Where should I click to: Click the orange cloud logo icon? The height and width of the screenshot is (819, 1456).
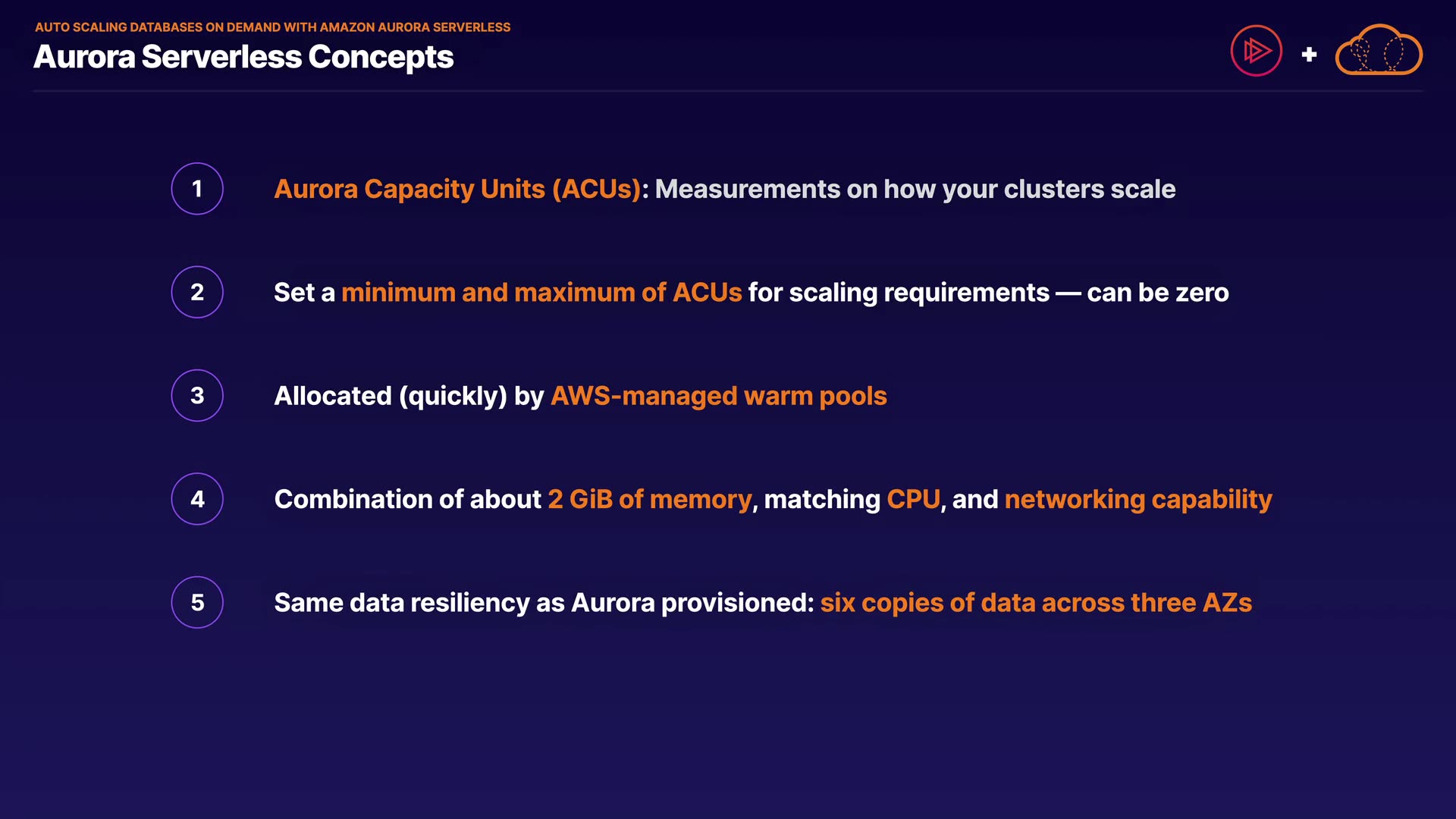(1378, 52)
